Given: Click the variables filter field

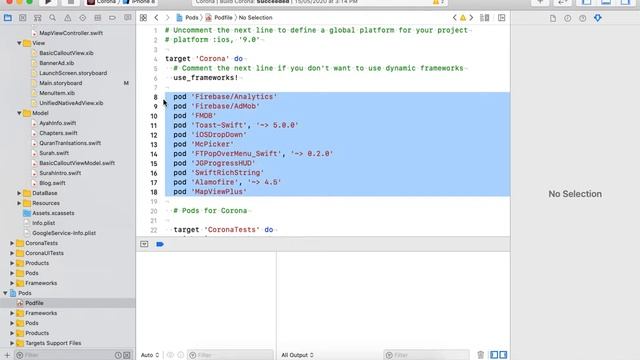Looking at the screenshot, I should tap(230, 355).
